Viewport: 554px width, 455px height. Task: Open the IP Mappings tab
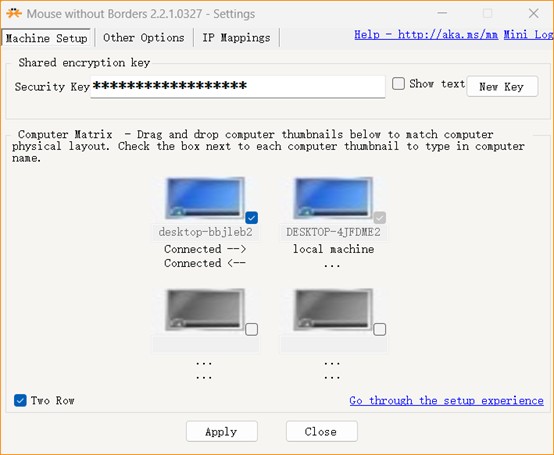coord(236,37)
